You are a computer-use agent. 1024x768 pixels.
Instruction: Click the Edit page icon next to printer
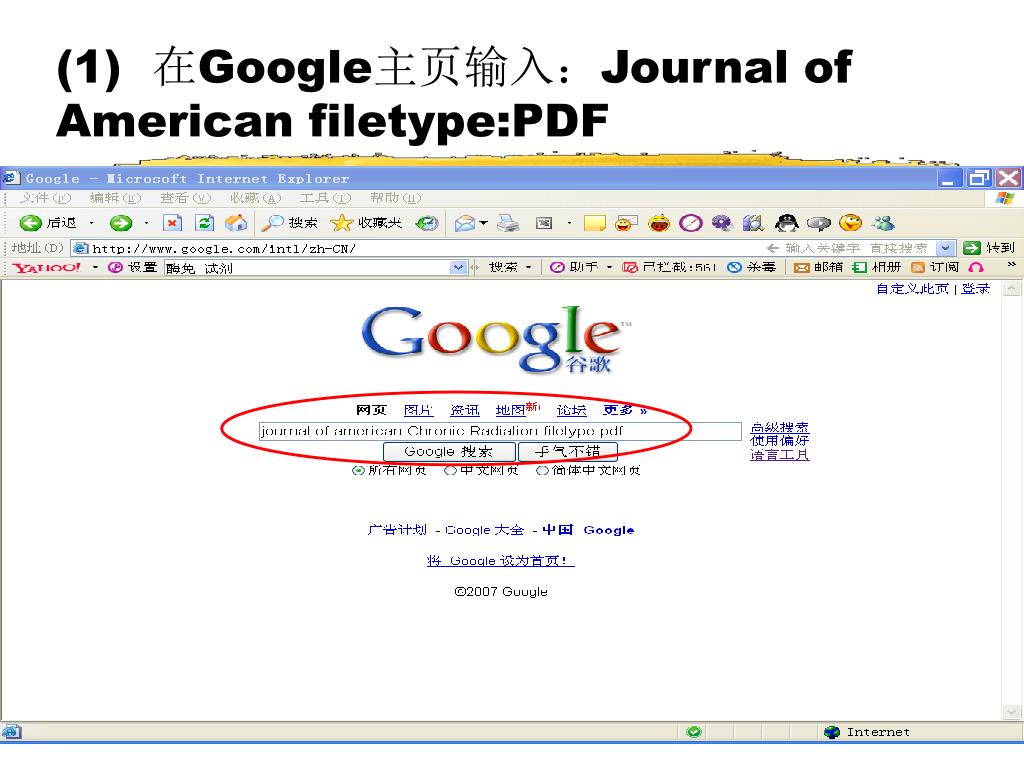coord(544,223)
